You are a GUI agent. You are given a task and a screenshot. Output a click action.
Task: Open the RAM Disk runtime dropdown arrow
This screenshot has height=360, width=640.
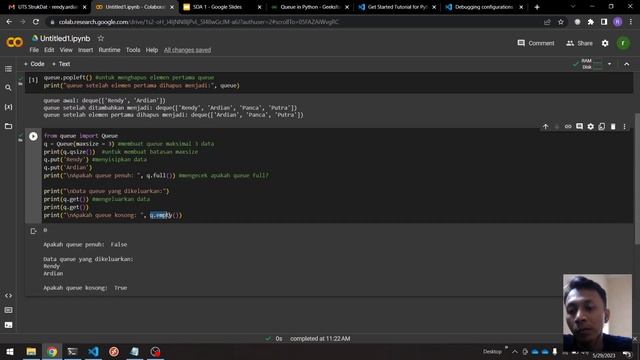(x=609, y=64)
